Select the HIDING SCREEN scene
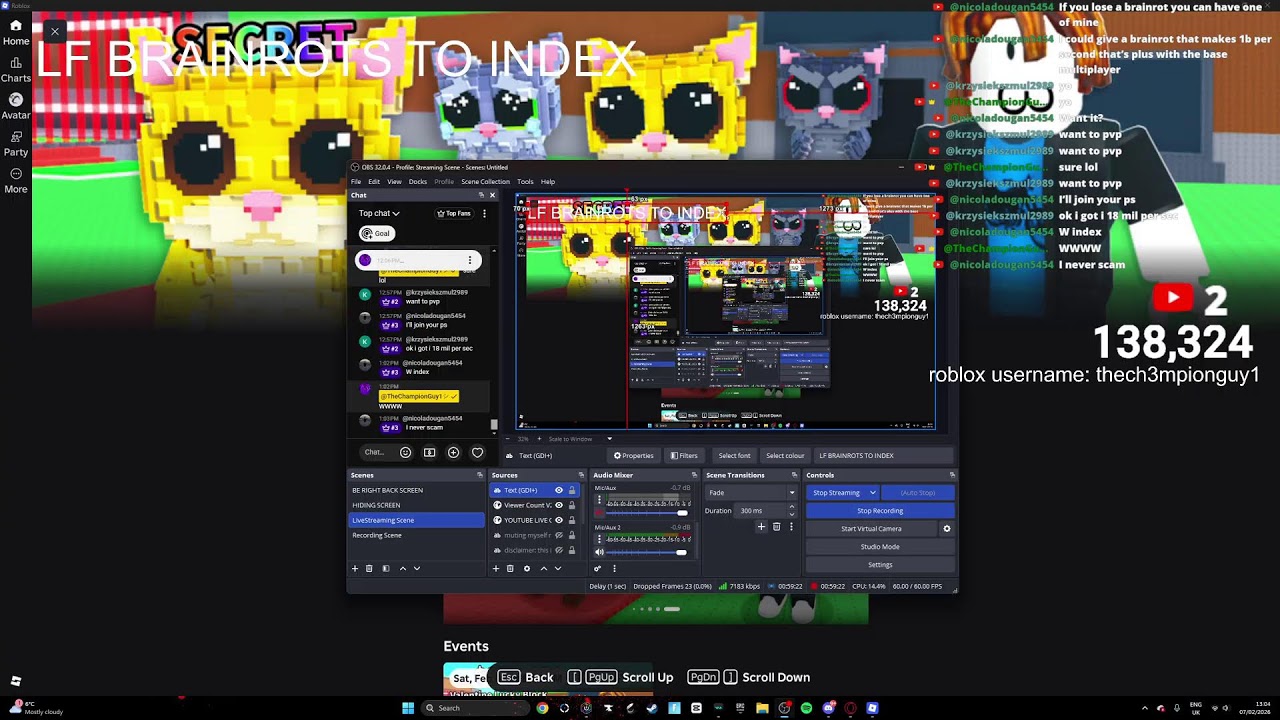 click(416, 505)
